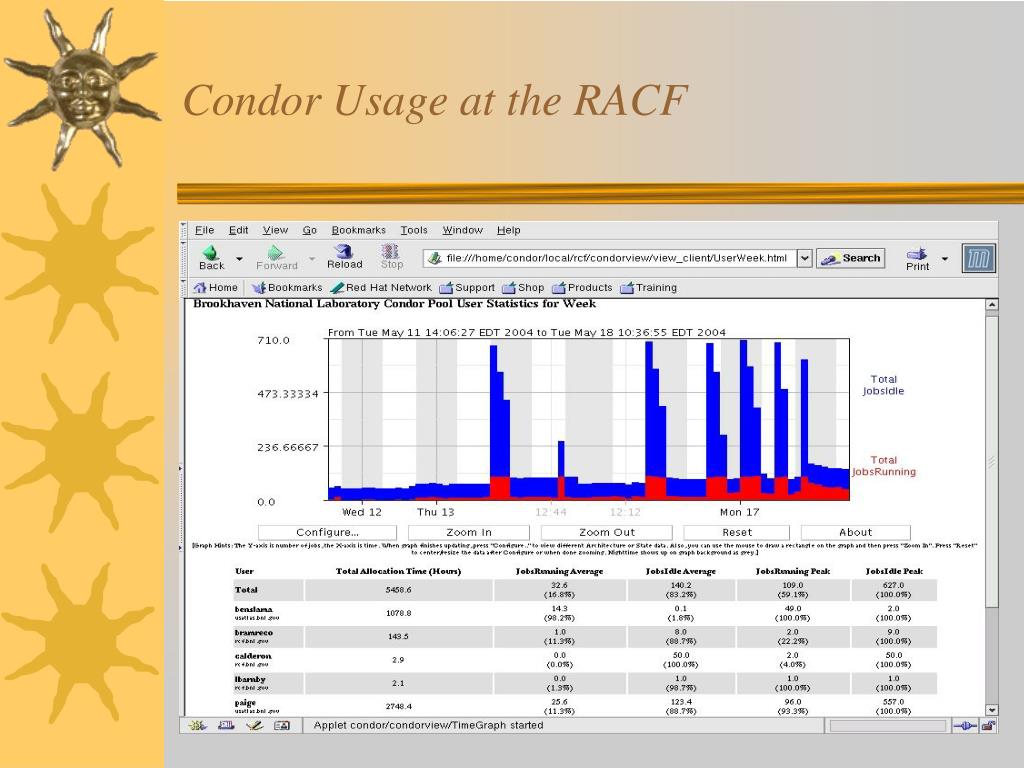Screen dimensions: 1024x768
Task: Select user "lbarnby" in the table
Action: [x=250, y=680]
